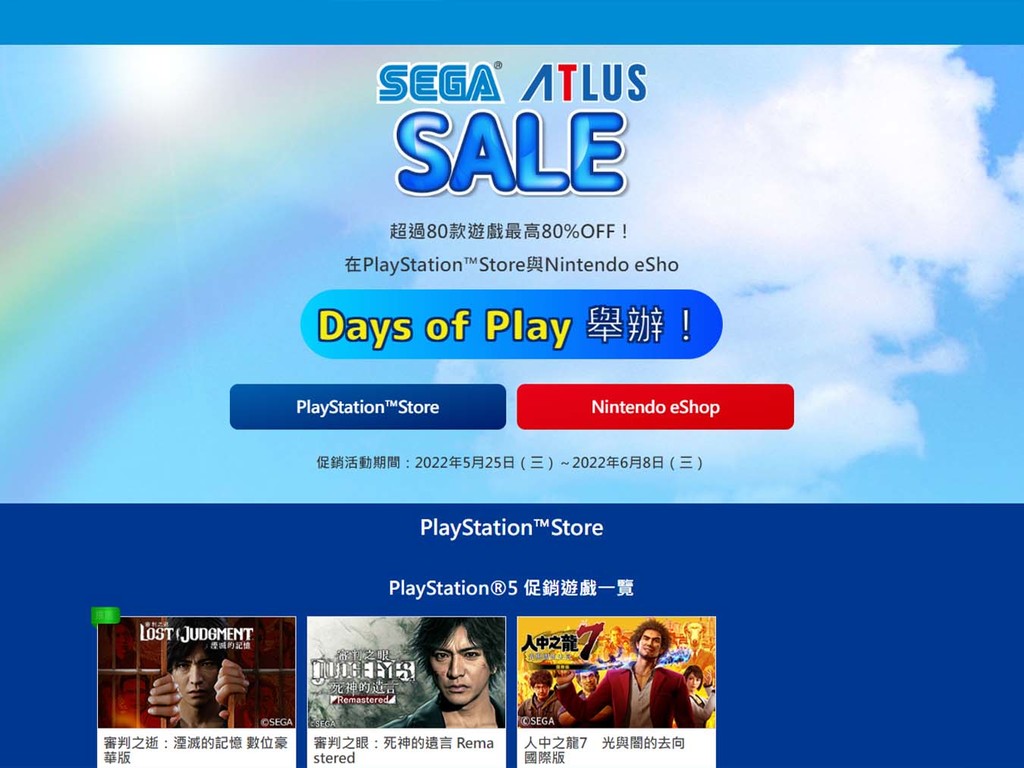Image resolution: width=1024 pixels, height=768 pixels.
Task: Click the title 人中之龍7 光與闇的去向 國際版
Action: pyautogui.click(x=604, y=750)
